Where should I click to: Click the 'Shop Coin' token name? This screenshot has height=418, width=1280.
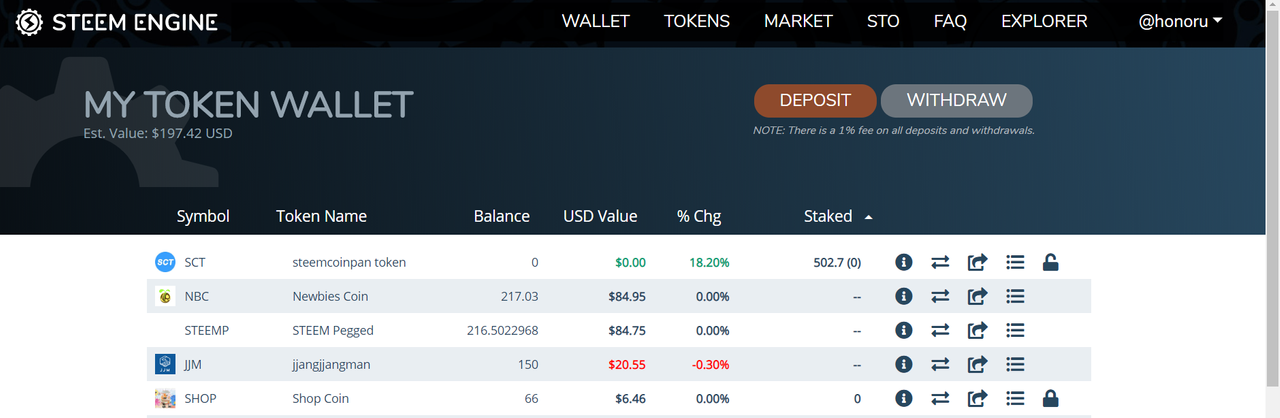point(320,398)
